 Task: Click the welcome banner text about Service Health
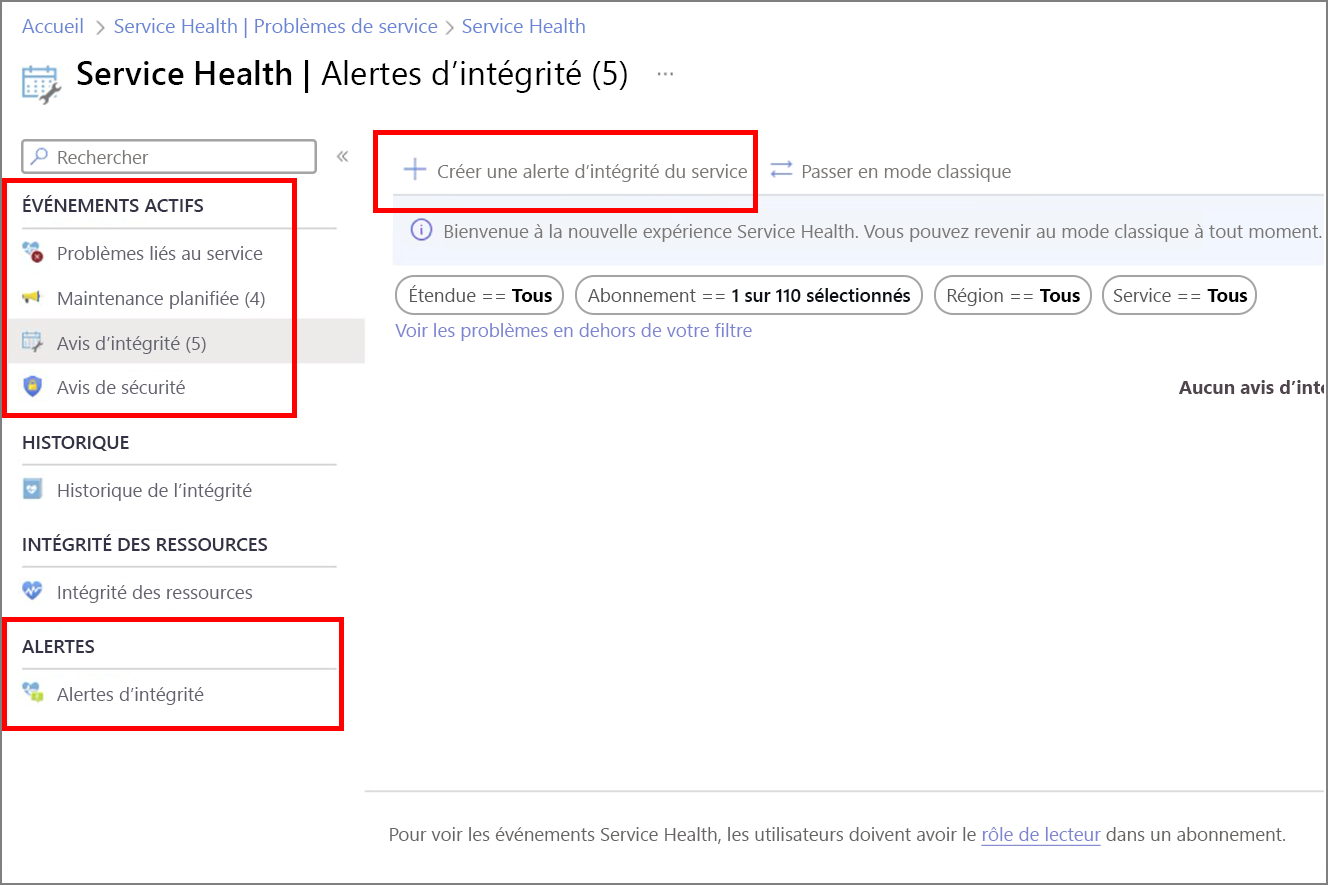click(883, 231)
